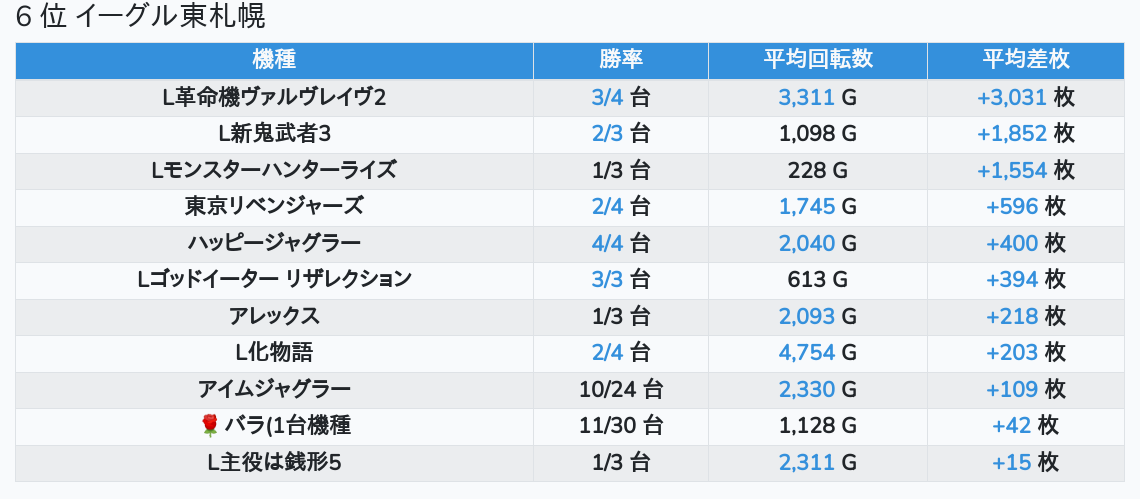Open Lゴッドイーター リザレクション entry
This screenshot has height=499, width=1140.
[274, 279]
